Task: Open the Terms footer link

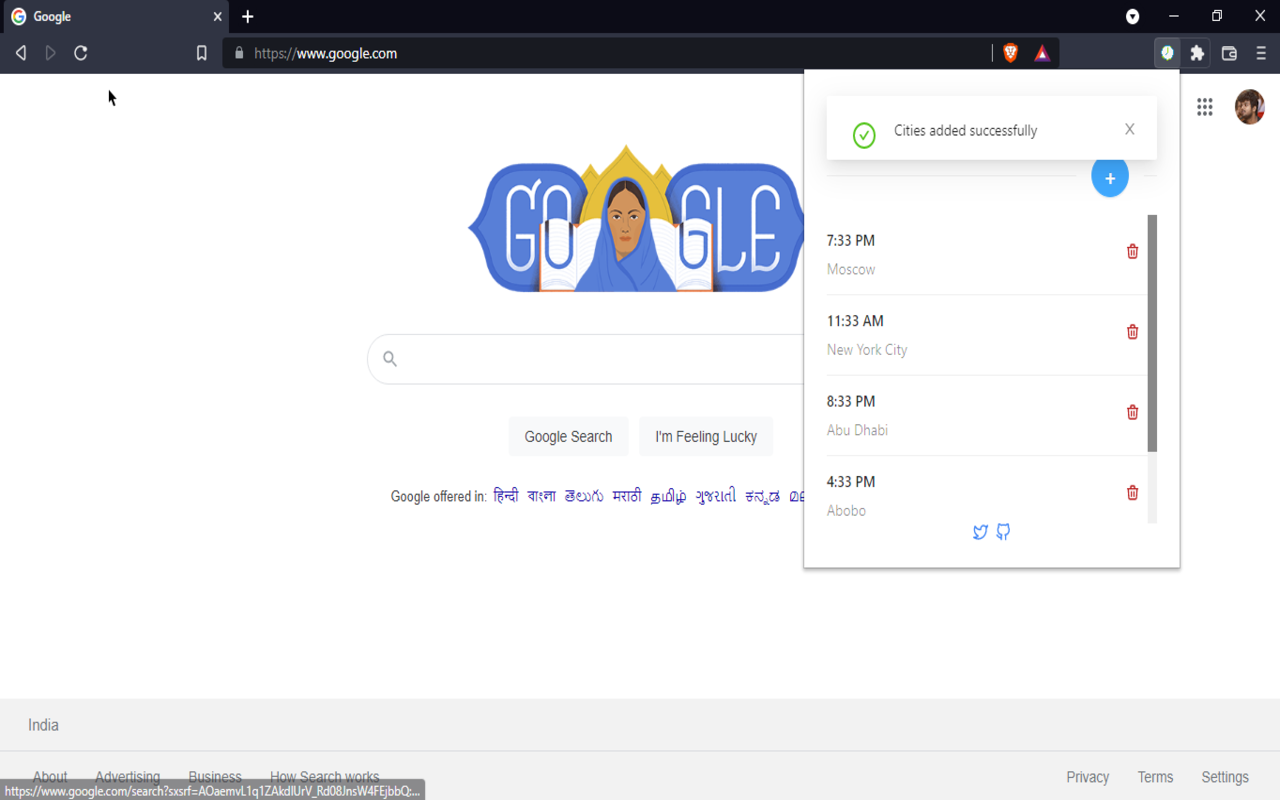Action: click(x=1155, y=777)
